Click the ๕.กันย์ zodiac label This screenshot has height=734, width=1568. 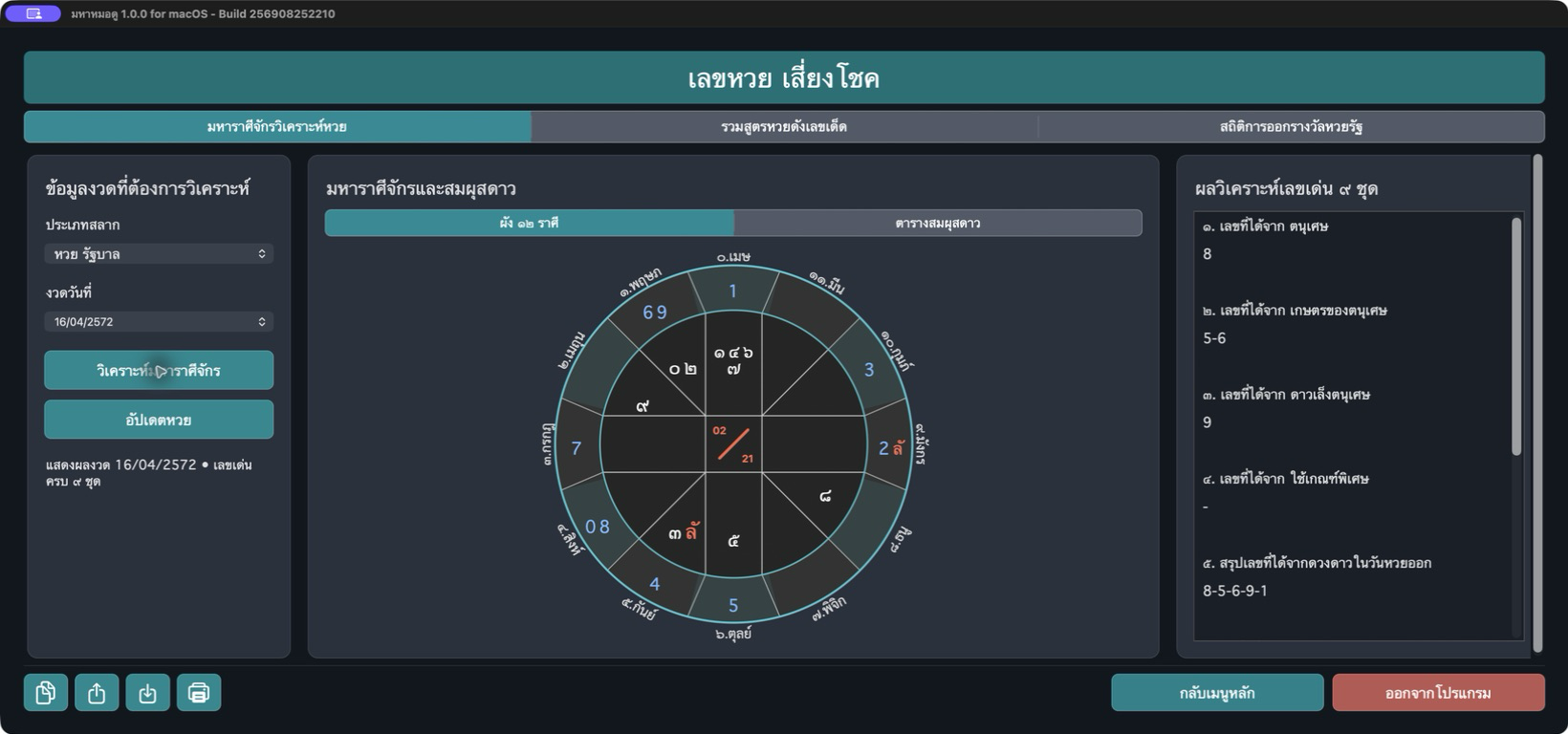tap(639, 608)
